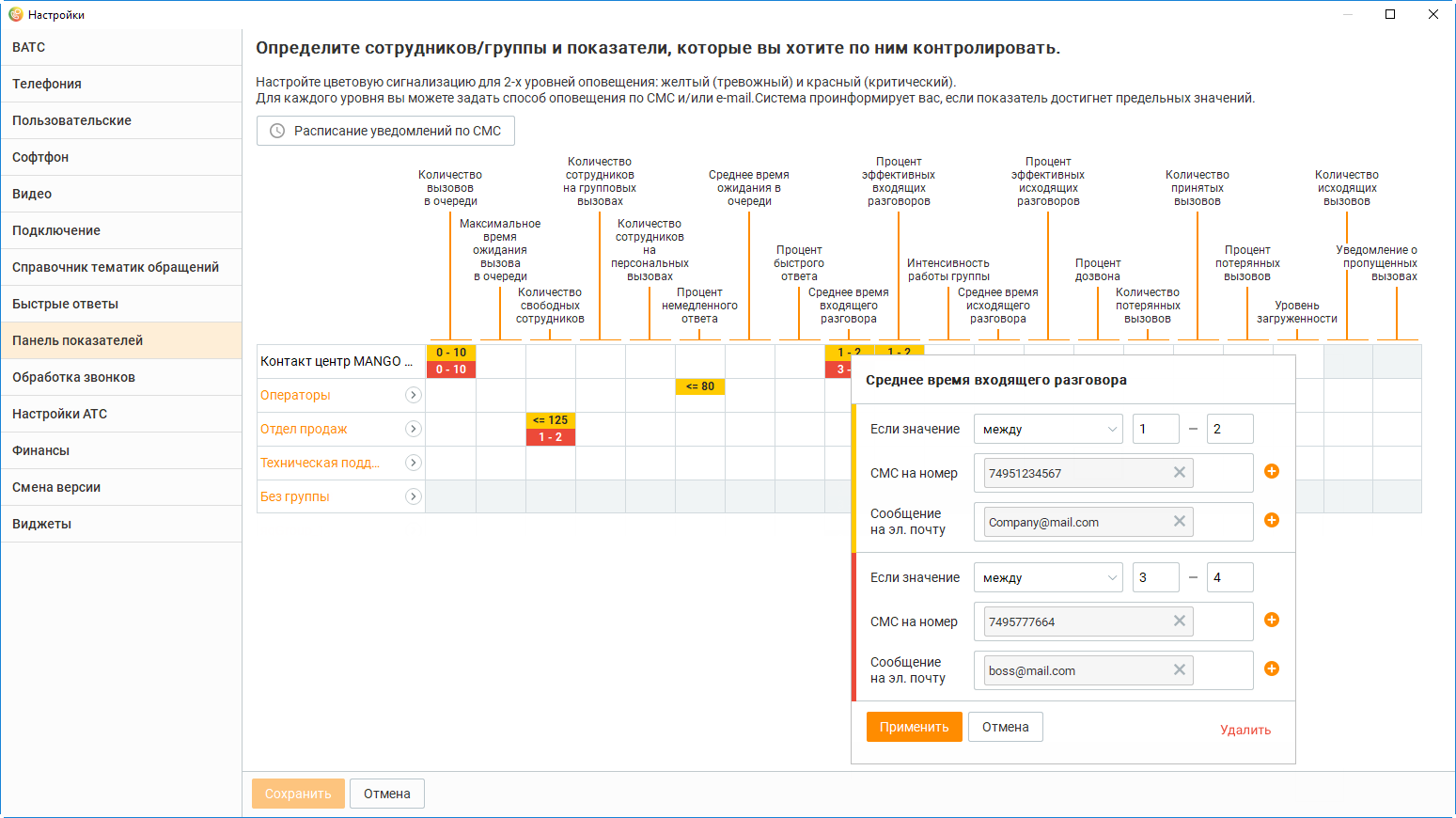This screenshot has height=818, width=1456.
Task: Cancel the indicator popup with Отмена
Action: [x=1005, y=727]
